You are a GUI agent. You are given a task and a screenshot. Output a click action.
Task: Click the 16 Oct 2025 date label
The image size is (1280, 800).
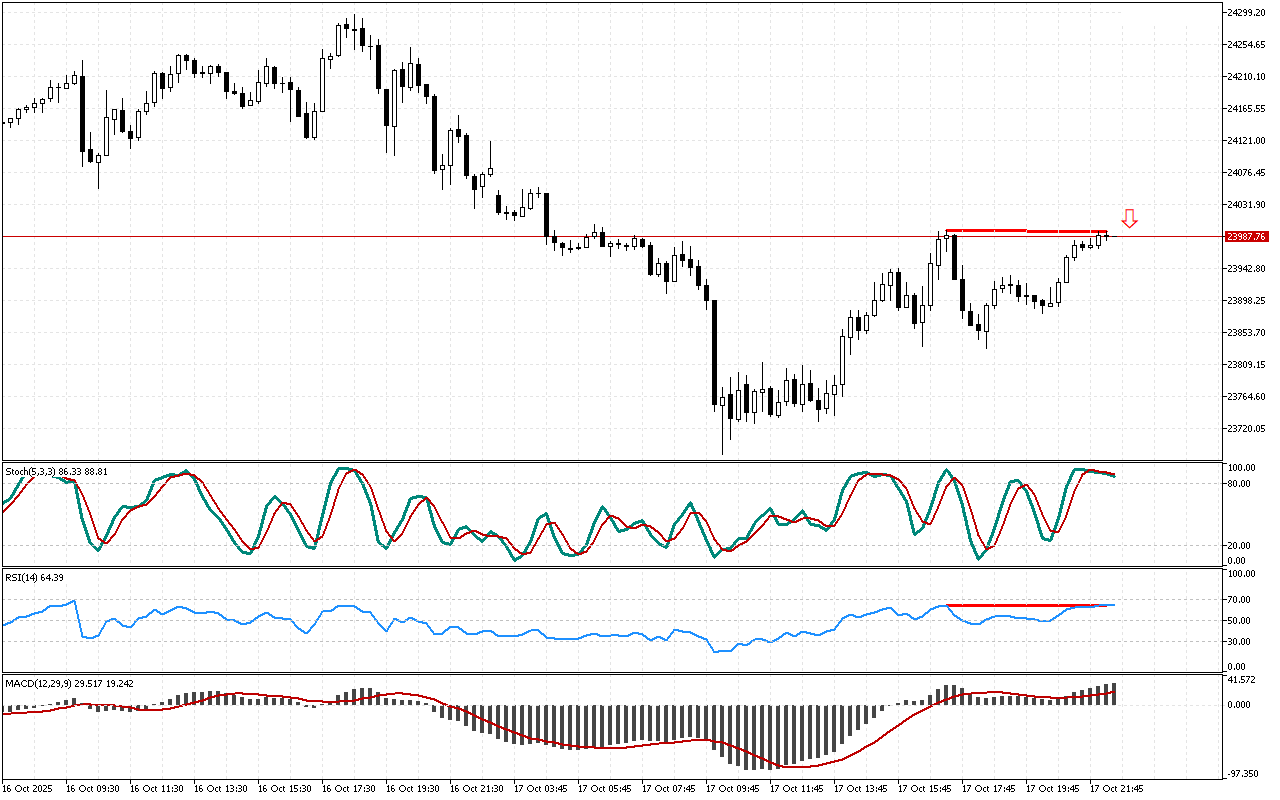[29, 788]
